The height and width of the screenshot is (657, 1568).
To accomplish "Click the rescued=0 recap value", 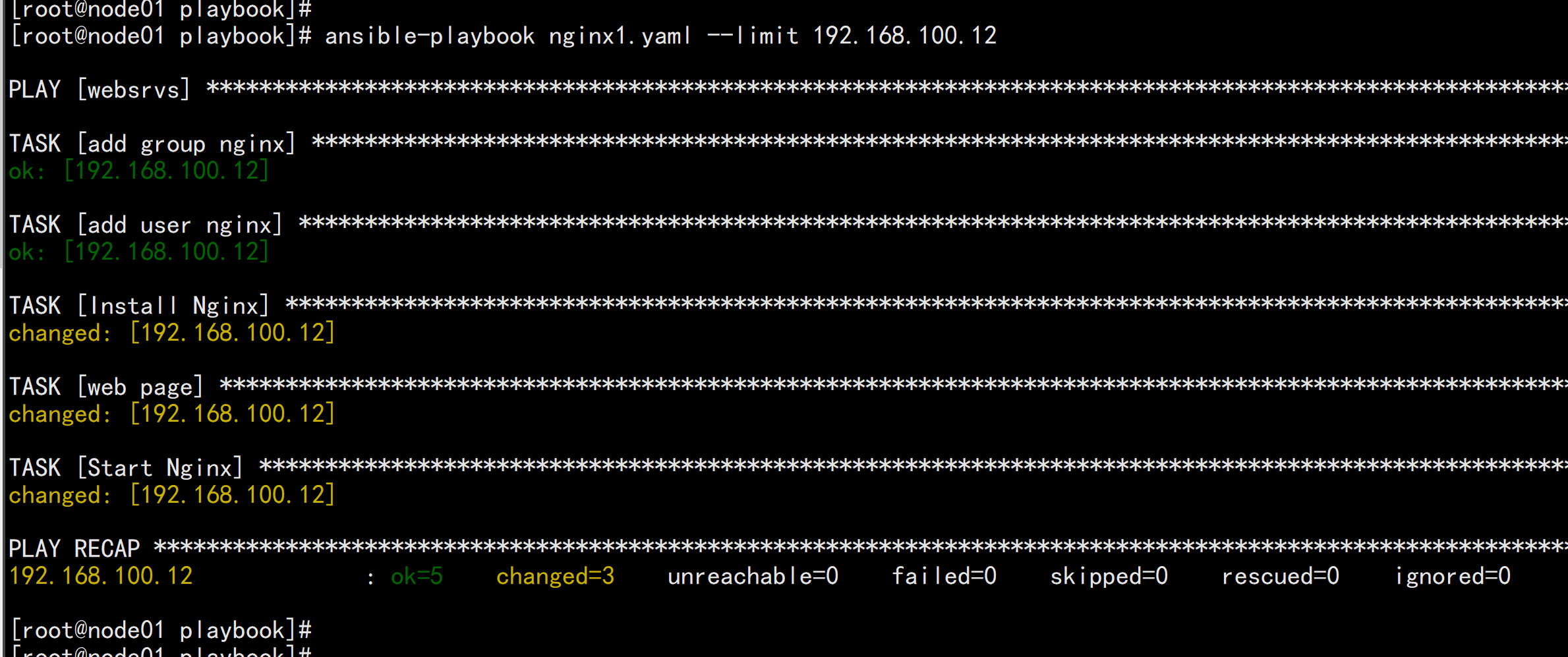I will (1280, 577).
